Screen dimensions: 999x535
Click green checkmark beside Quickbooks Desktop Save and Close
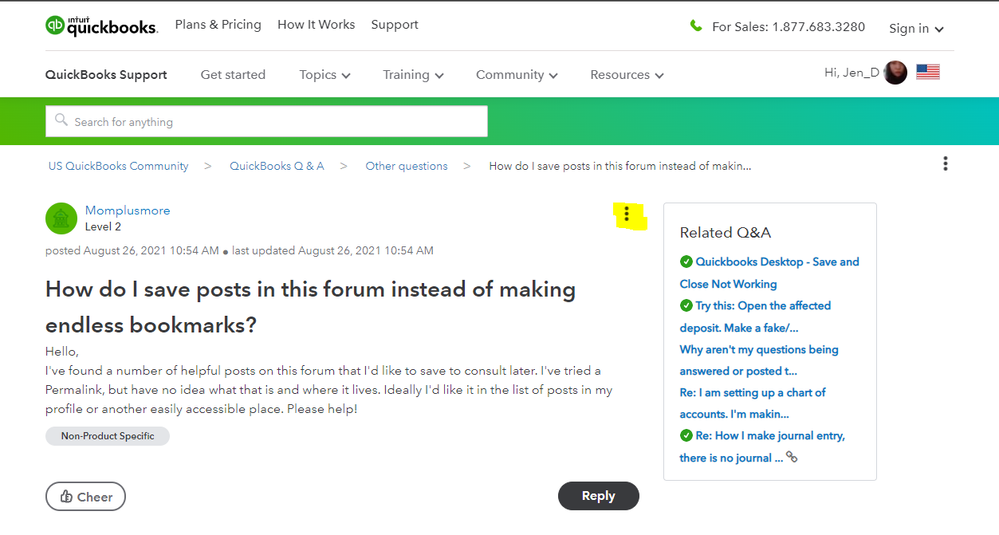[686, 261]
